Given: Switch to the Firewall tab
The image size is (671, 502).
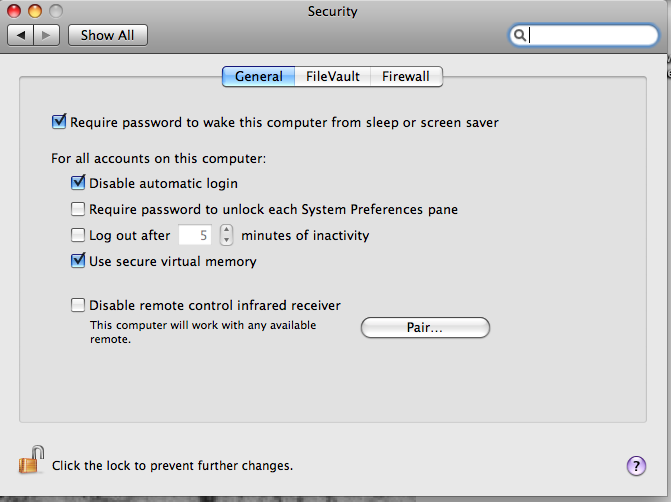Looking at the screenshot, I should (406, 77).
